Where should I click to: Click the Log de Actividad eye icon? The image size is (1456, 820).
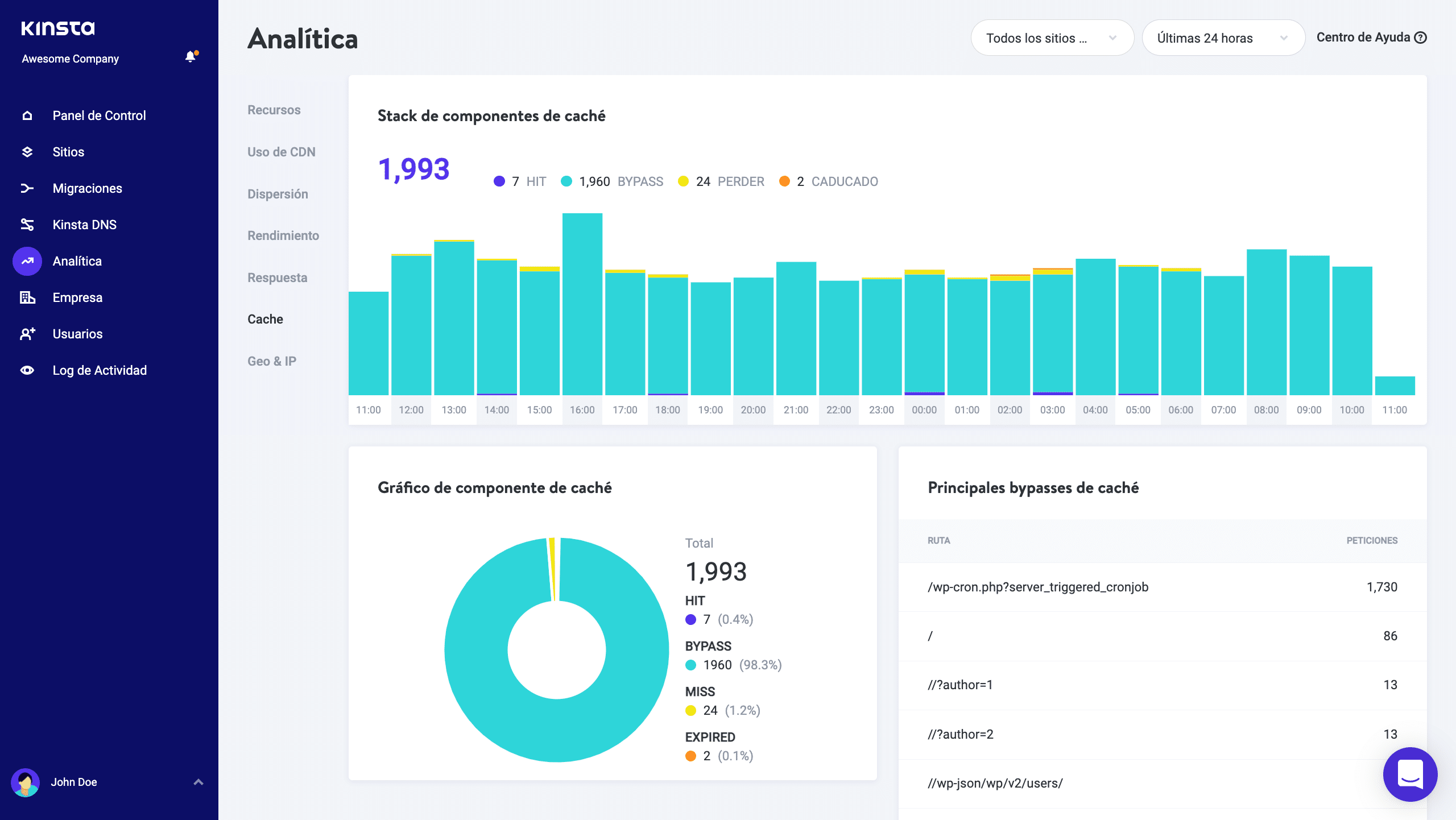pyautogui.click(x=27, y=370)
